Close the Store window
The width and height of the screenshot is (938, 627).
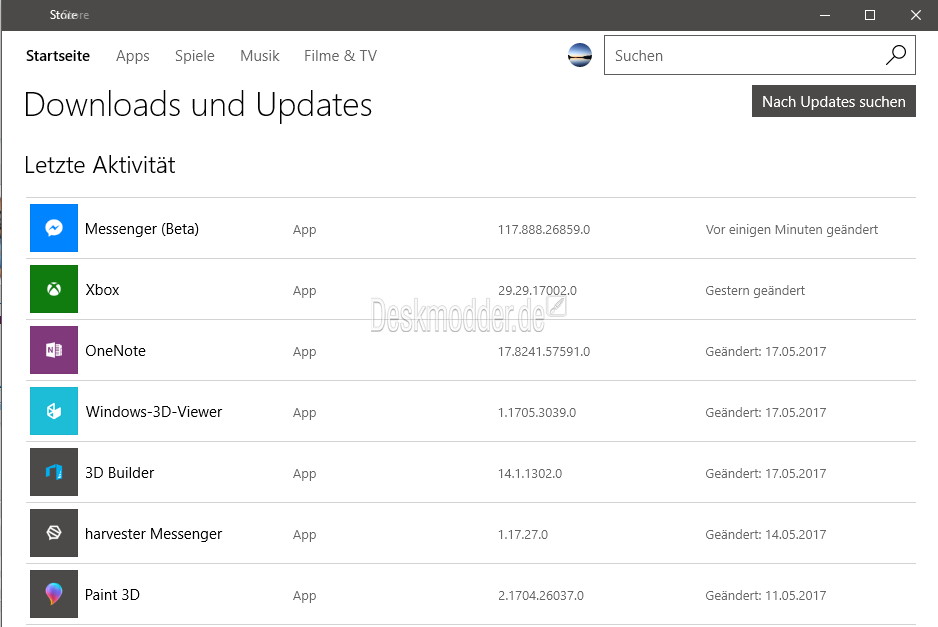click(x=916, y=15)
